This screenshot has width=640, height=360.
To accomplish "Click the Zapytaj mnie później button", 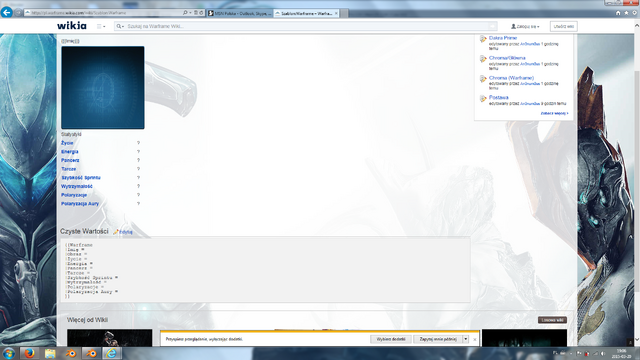I will [x=438, y=339].
